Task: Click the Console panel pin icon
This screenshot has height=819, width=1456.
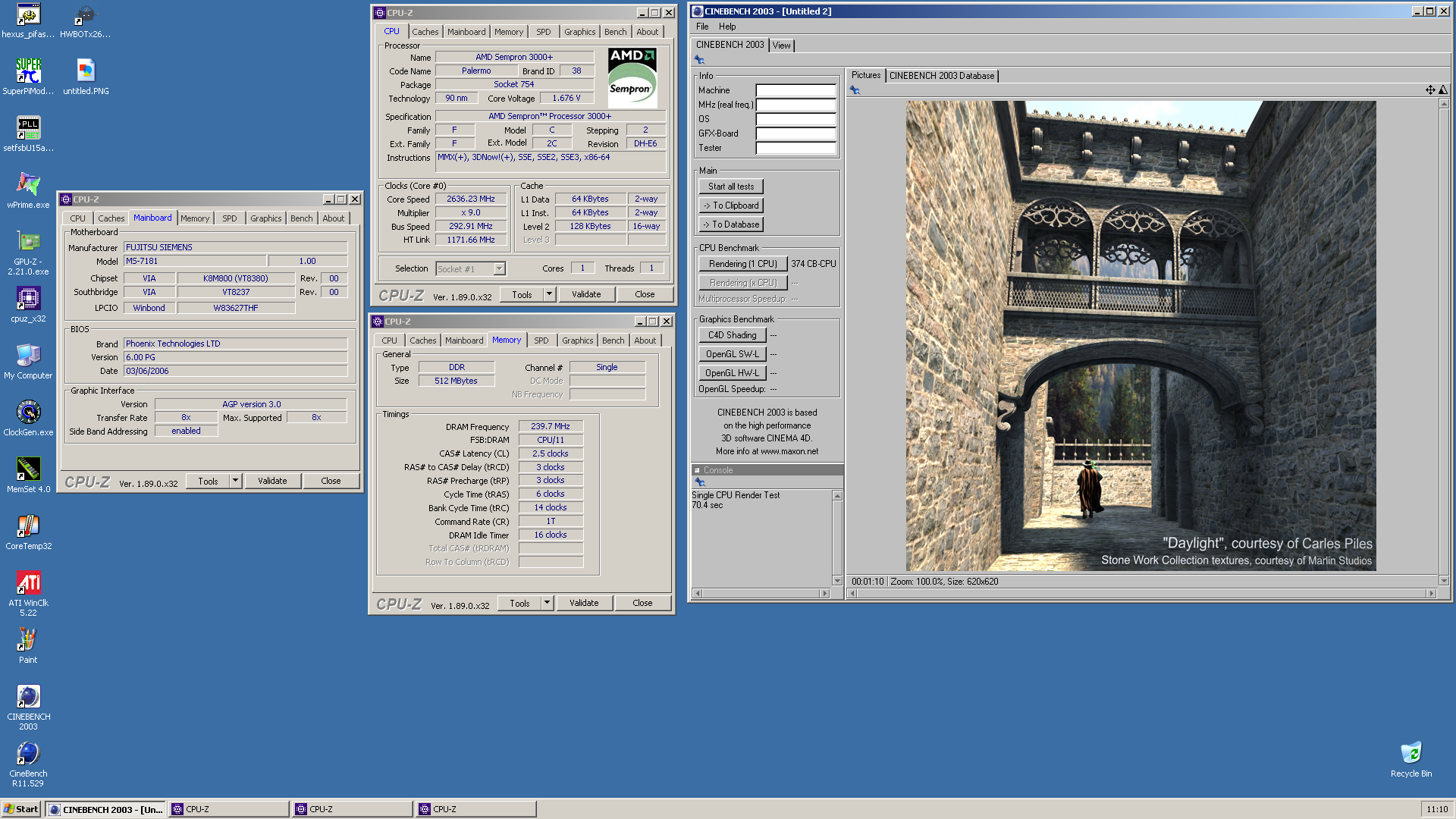Action: pyautogui.click(x=700, y=482)
